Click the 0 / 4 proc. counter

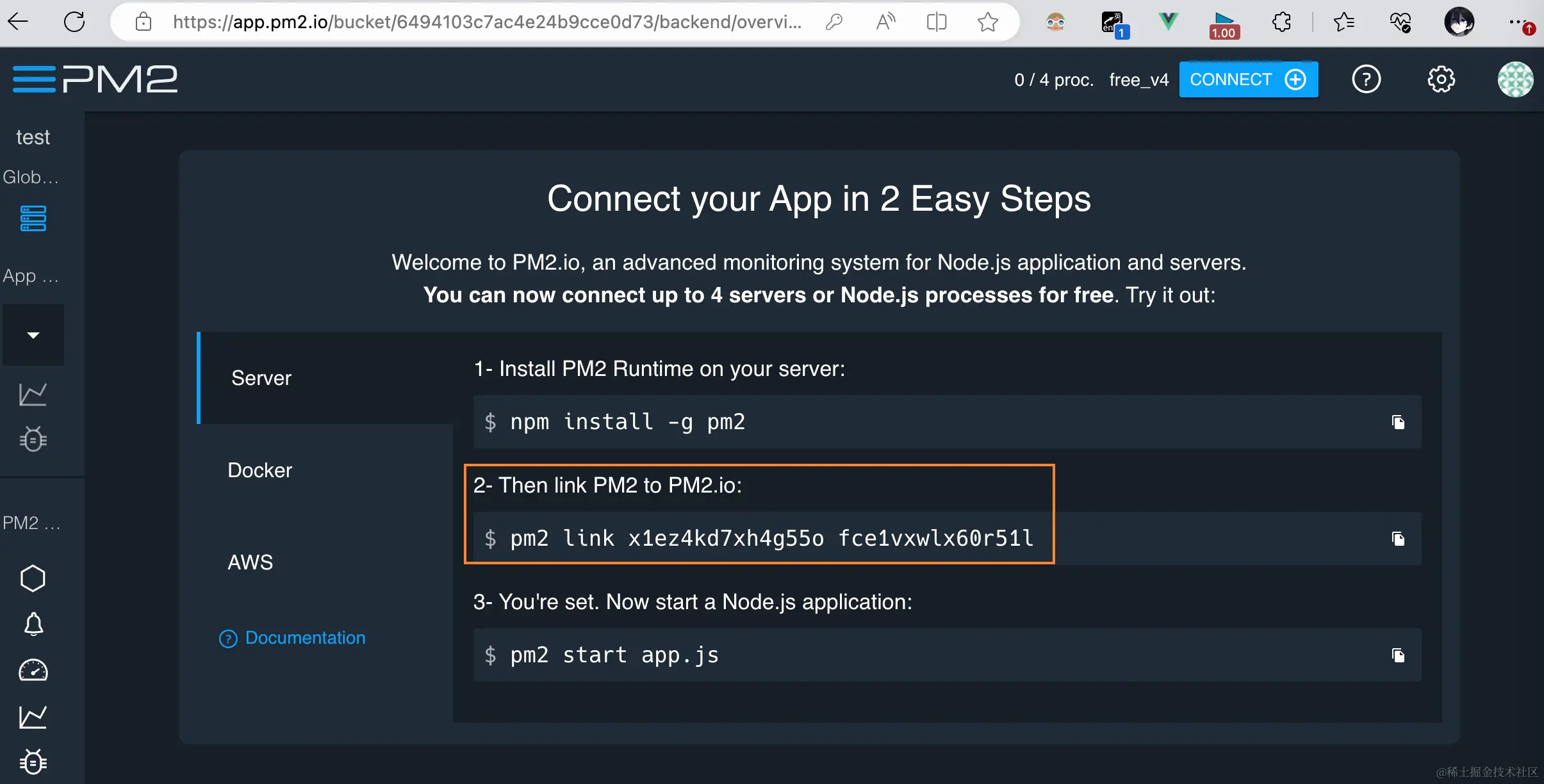pos(1054,79)
